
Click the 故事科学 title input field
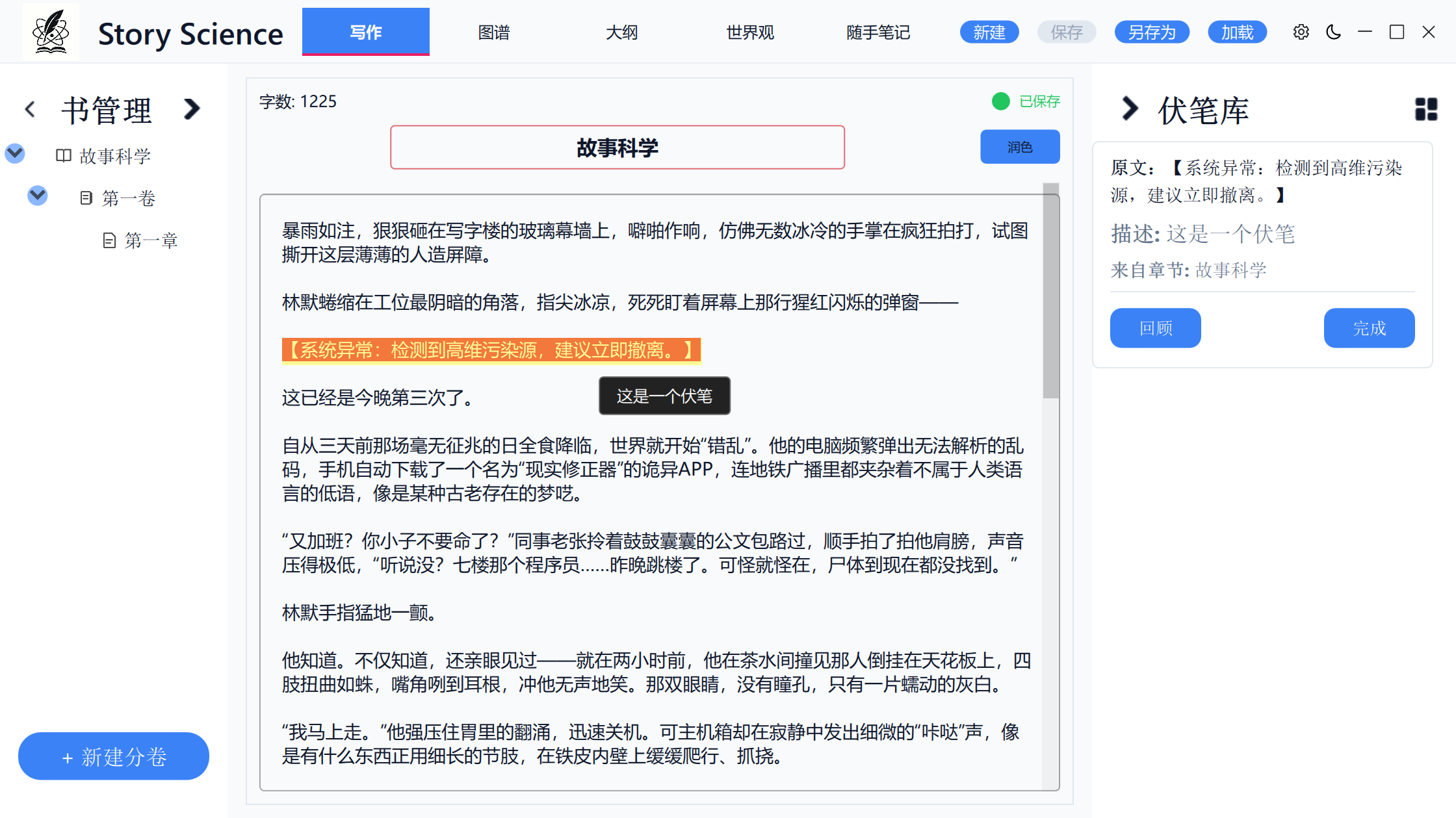point(617,147)
